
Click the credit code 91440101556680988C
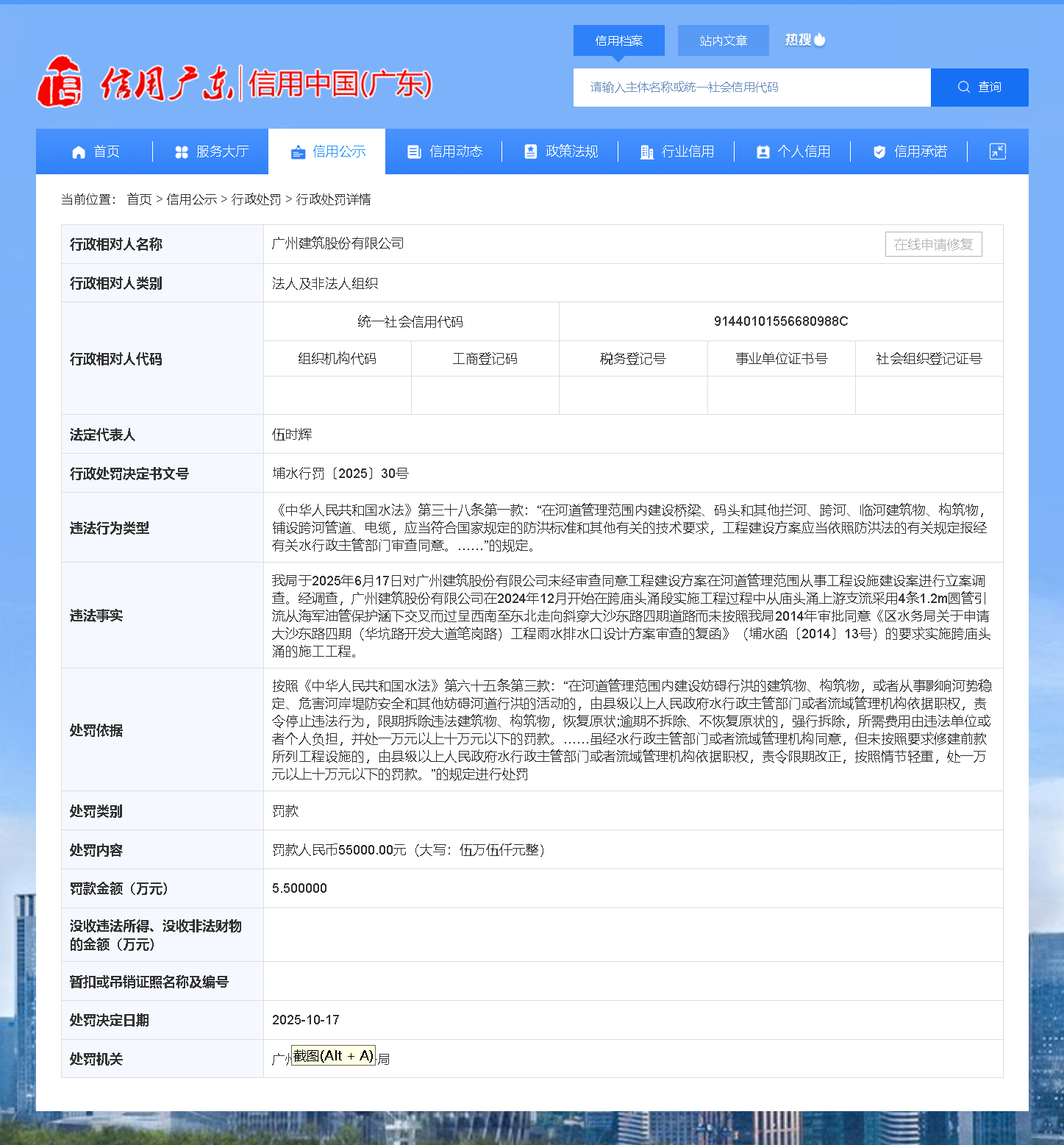point(781,321)
